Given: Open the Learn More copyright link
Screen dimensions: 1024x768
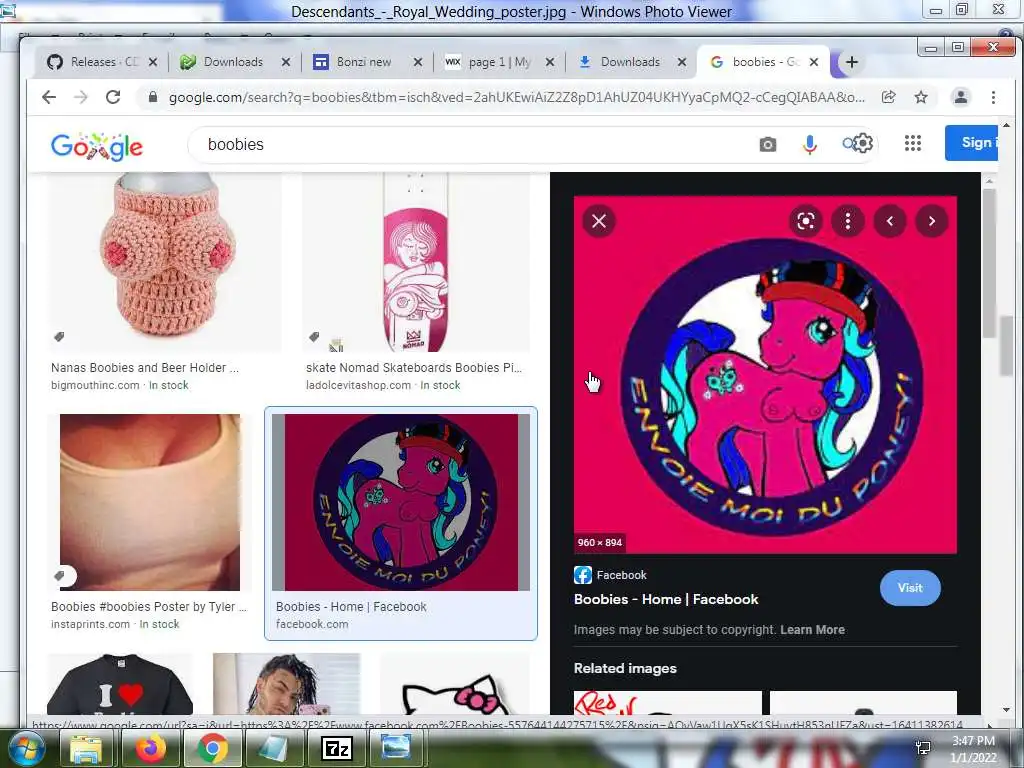Looking at the screenshot, I should point(812,630).
